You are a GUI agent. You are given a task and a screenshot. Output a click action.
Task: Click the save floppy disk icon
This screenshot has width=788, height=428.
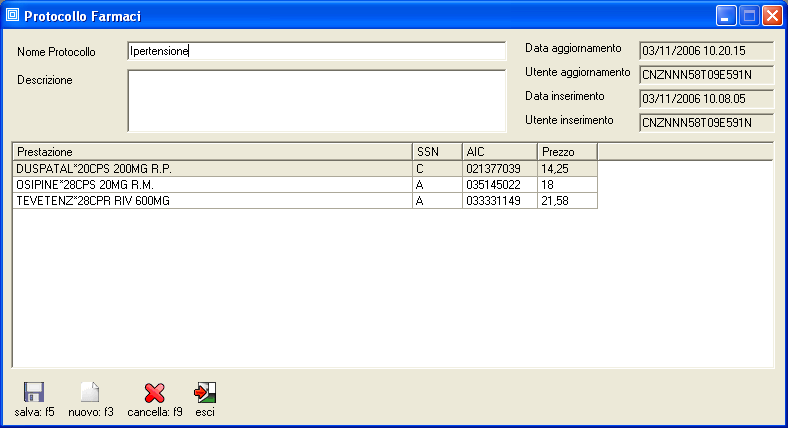(x=34, y=392)
